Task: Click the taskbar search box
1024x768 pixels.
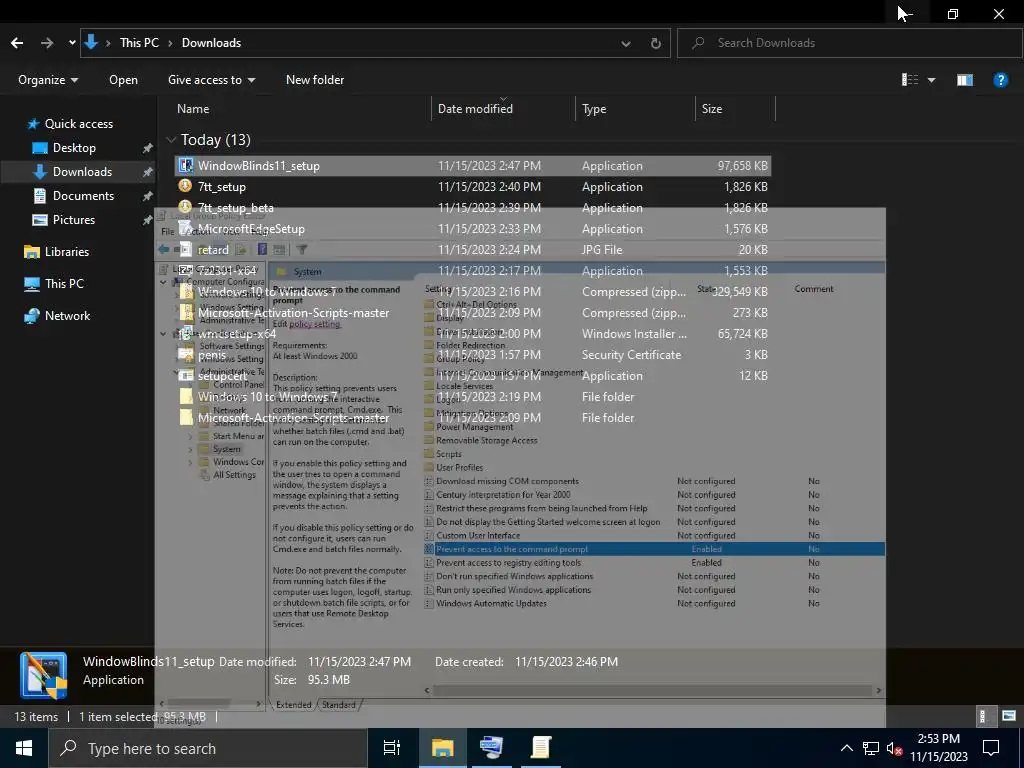Action: [x=208, y=748]
